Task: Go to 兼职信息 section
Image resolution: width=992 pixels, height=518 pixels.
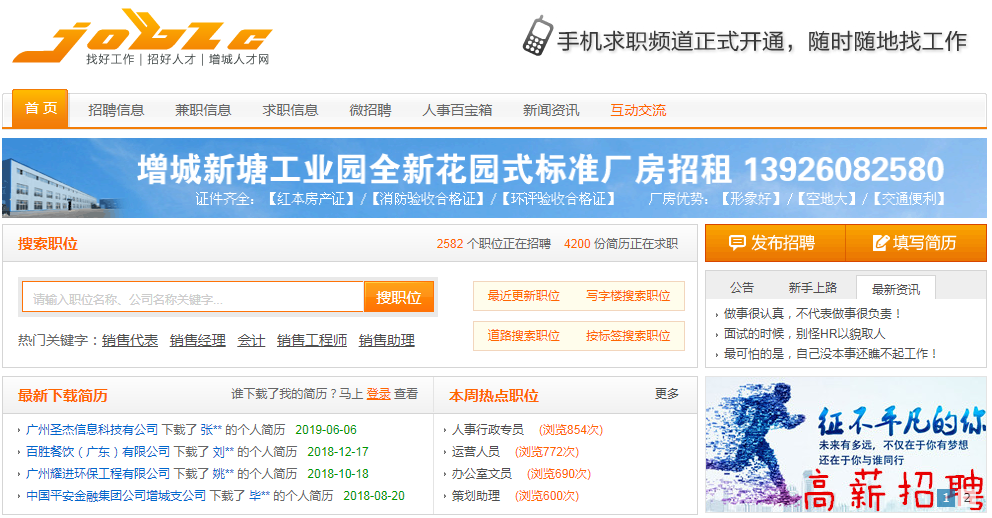Action: [x=203, y=110]
